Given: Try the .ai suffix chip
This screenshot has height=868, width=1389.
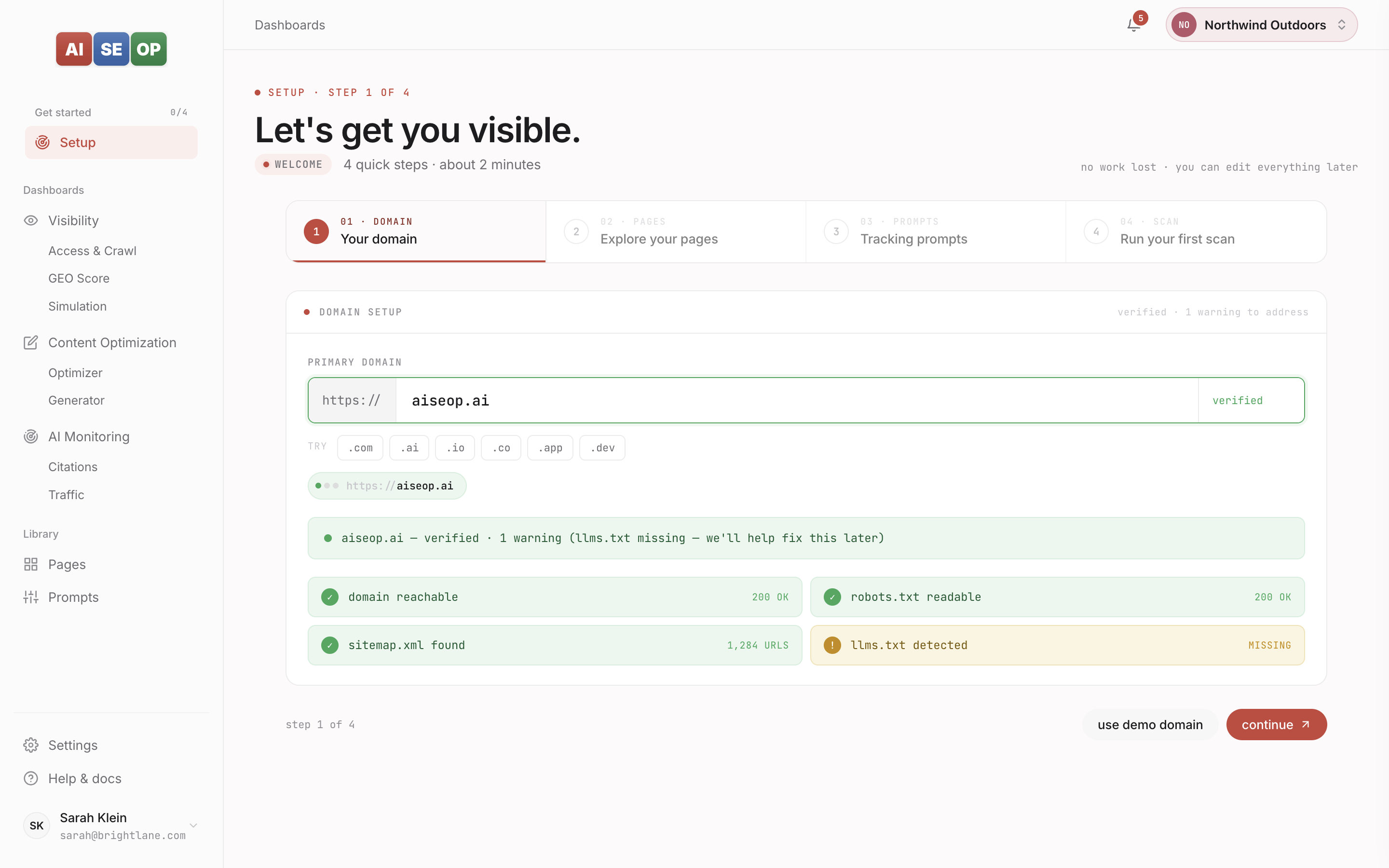Looking at the screenshot, I should coord(409,448).
